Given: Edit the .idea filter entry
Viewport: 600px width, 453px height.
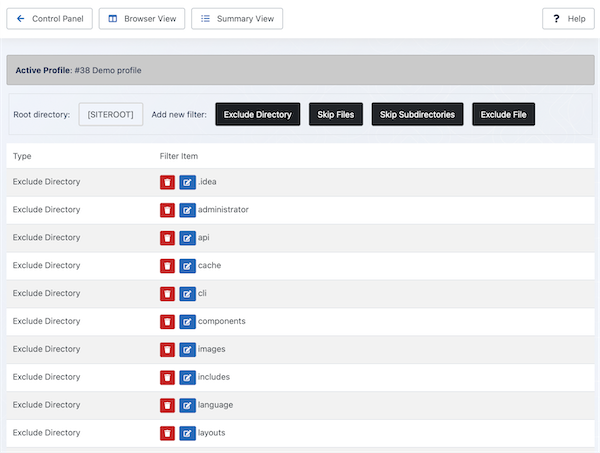Looking at the screenshot, I should (188, 182).
